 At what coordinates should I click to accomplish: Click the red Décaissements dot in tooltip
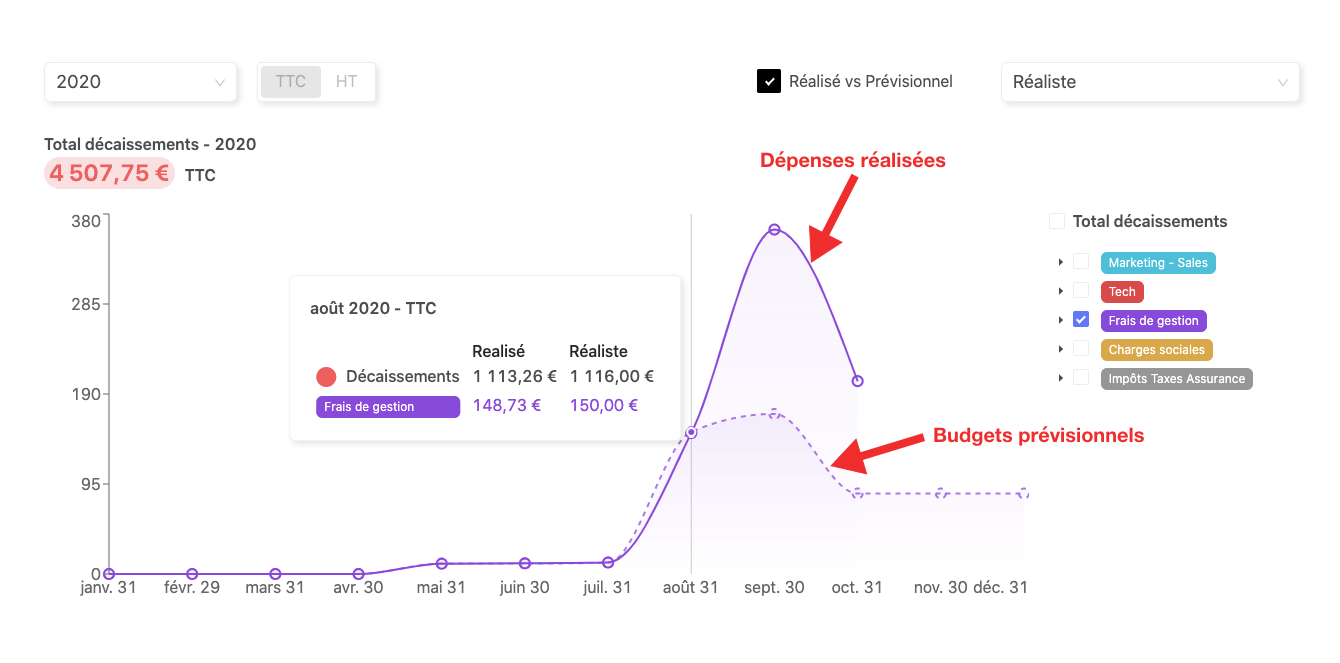click(326, 376)
